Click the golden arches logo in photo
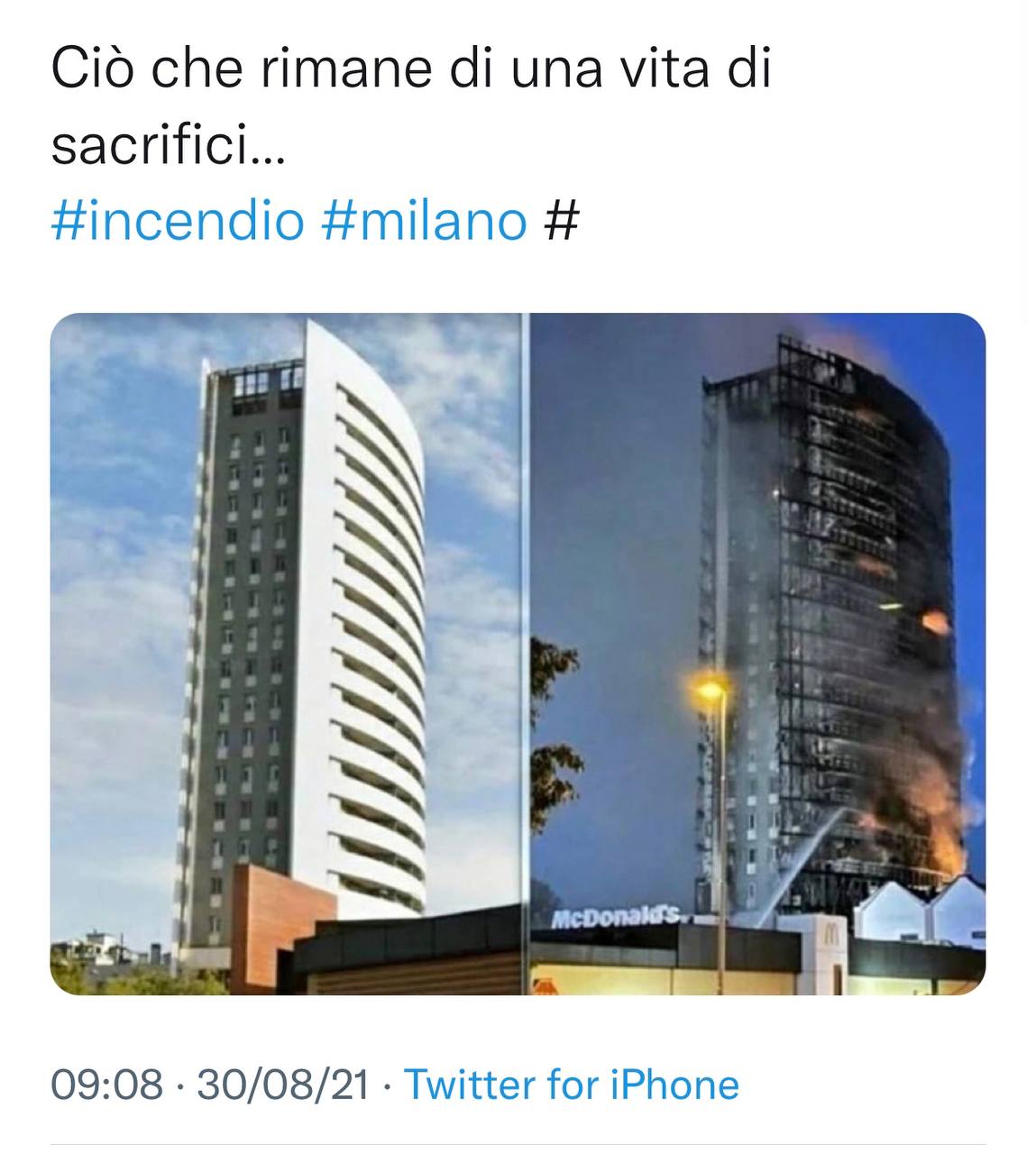 pyautogui.click(x=830, y=938)
